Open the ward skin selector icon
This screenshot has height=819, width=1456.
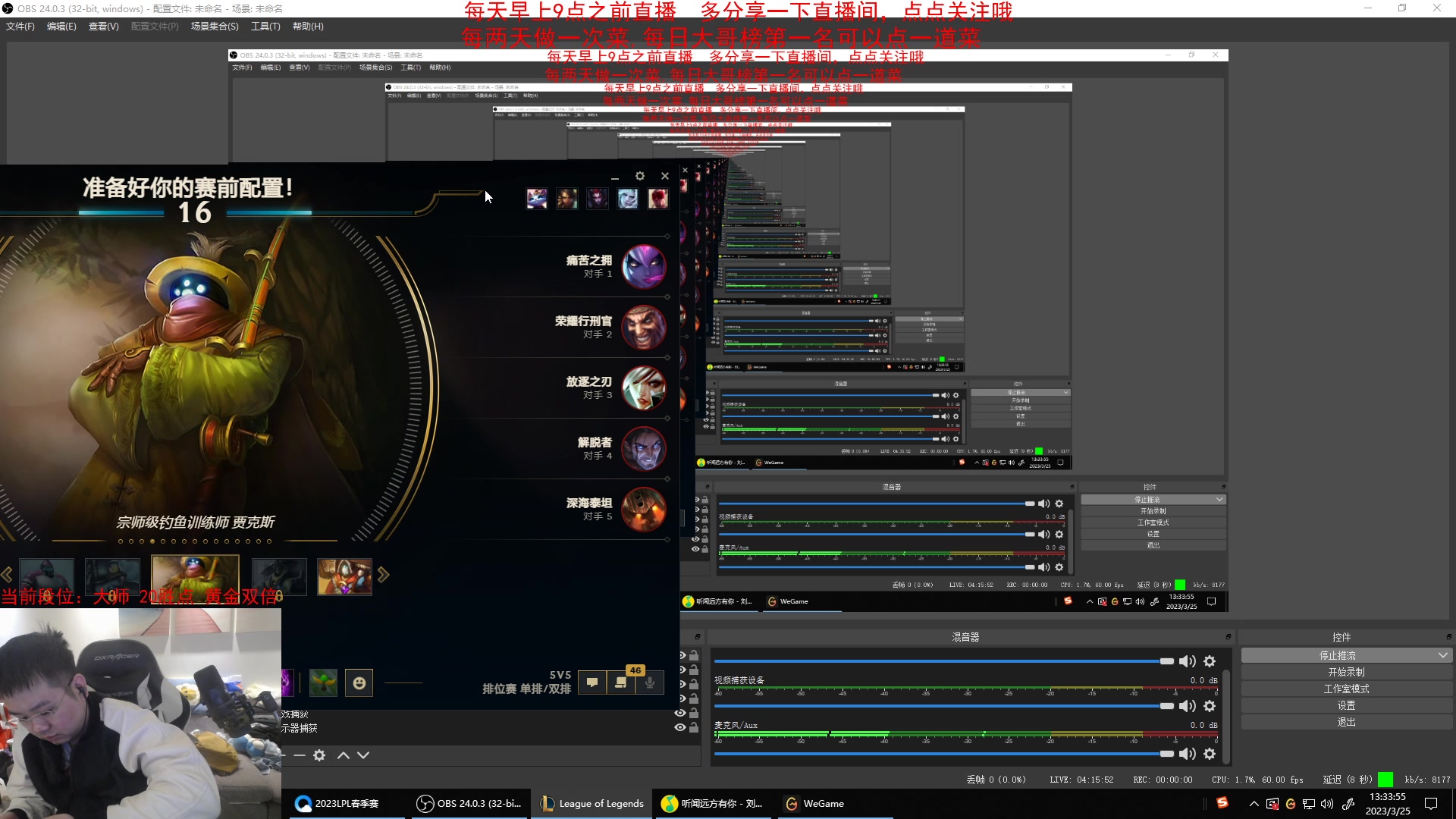[x=323, y=682]
